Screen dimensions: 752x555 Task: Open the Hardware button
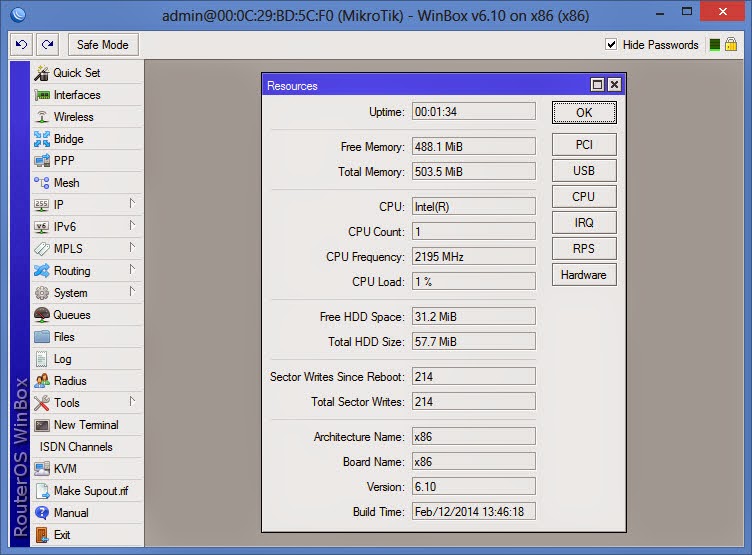tap(584, 275)
